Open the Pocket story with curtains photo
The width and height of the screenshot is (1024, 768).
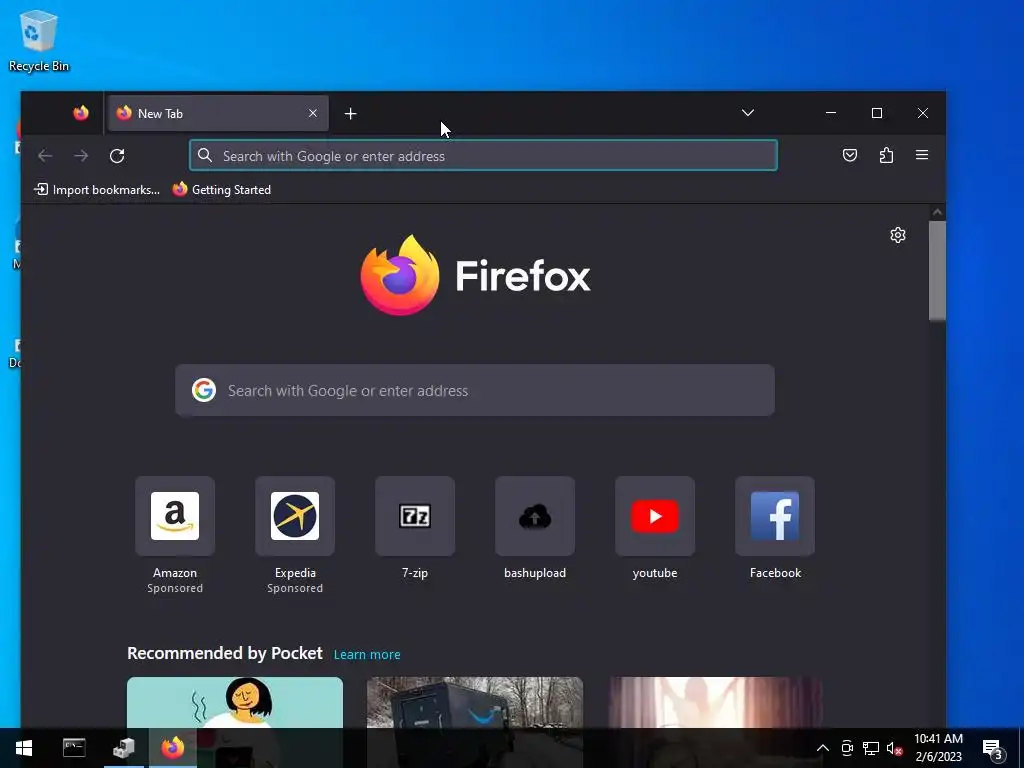[x=715, y=702]
